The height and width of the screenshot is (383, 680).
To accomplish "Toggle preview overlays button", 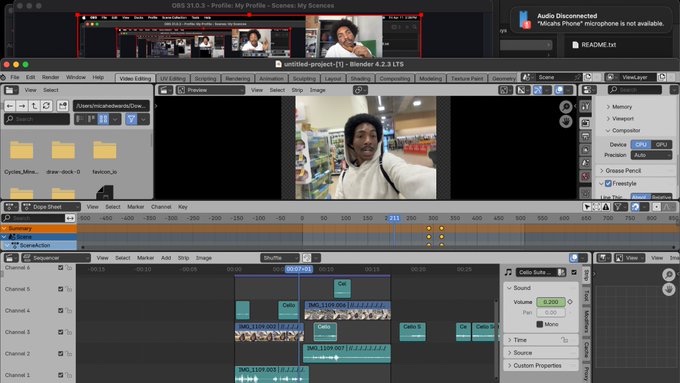I will point(559,90).
